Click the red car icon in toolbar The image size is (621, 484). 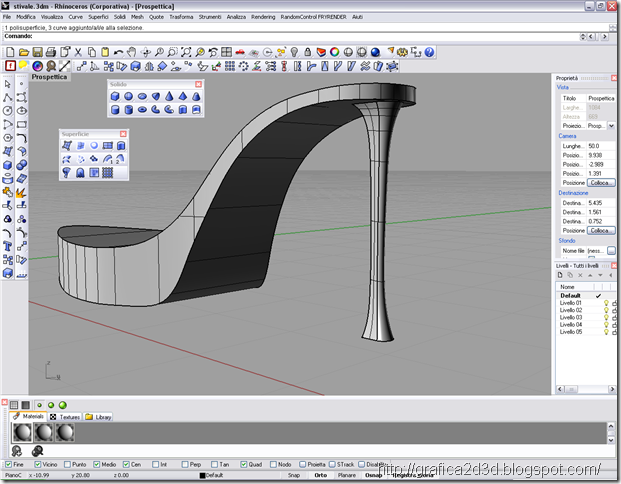240,52
